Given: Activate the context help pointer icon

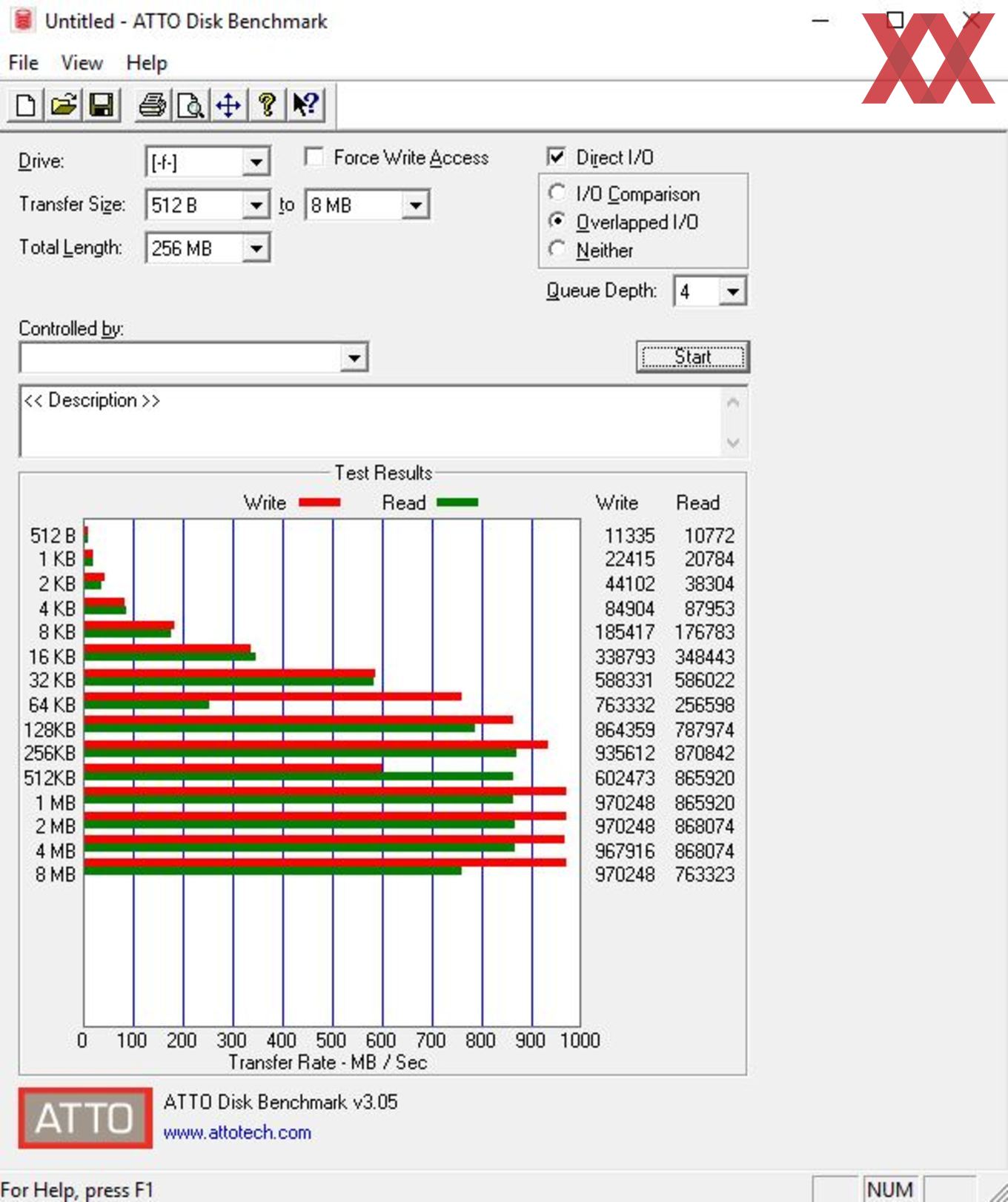Looking at the screenshot, I should coord(305,105).
